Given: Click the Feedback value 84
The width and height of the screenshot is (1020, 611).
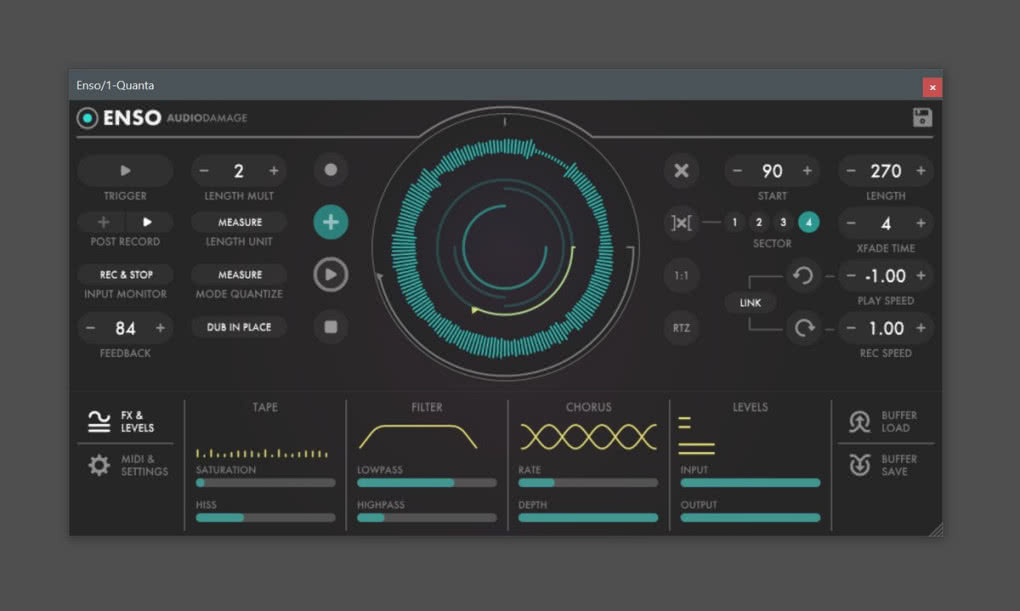Looking at the screenshot, I should tap(125, 328).
